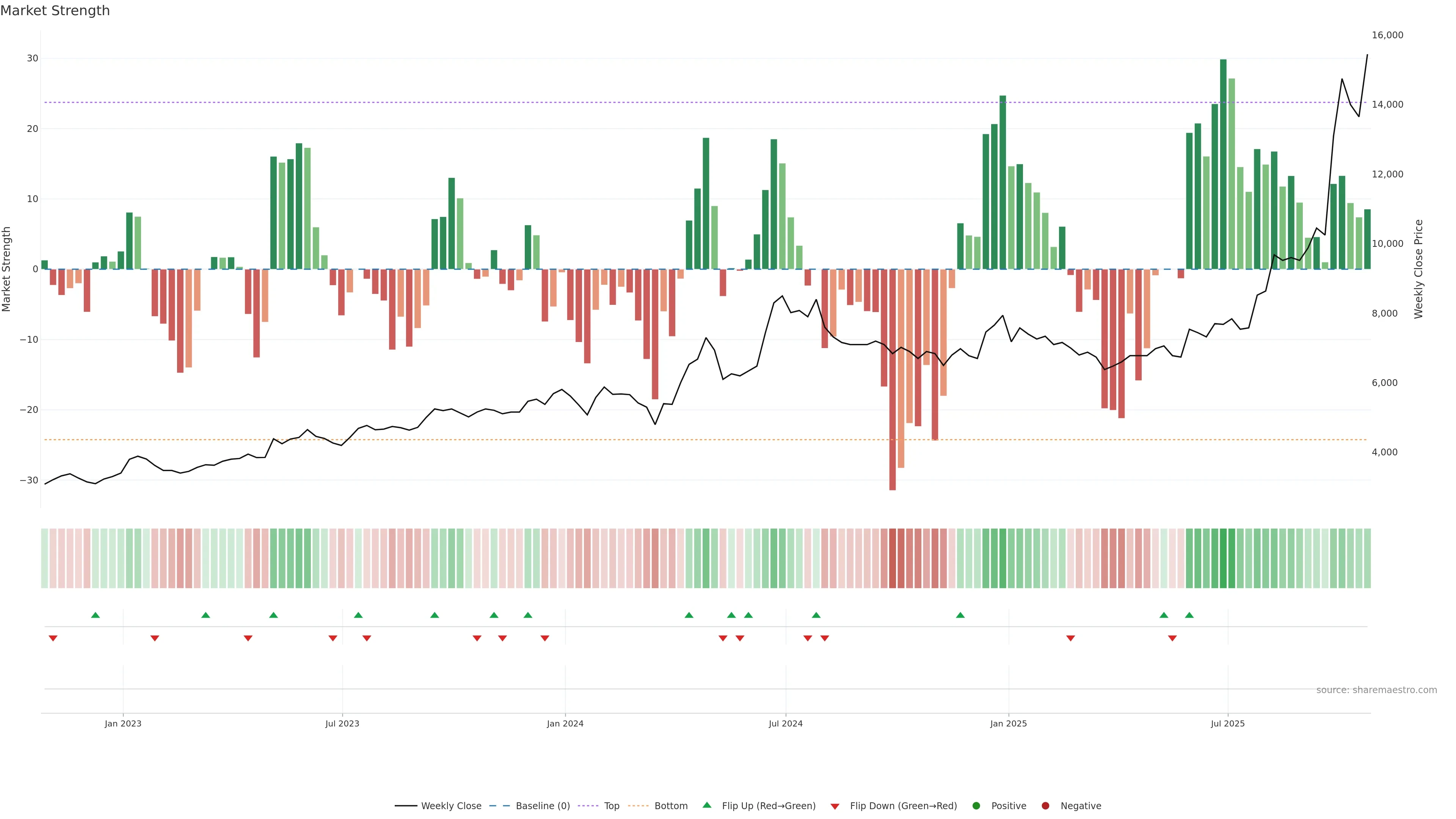
Task: Click the Weekly Close Price axis title
Action: (x=1419, y=269)
